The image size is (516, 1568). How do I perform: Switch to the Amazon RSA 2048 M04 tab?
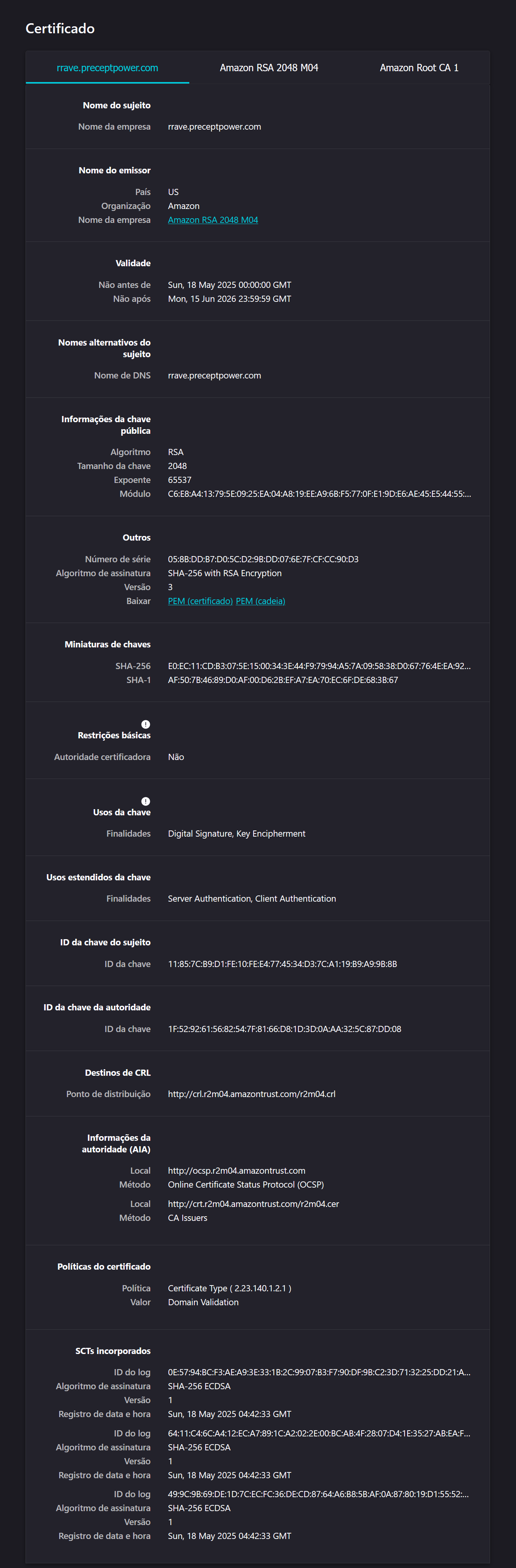tap(269, 68)
